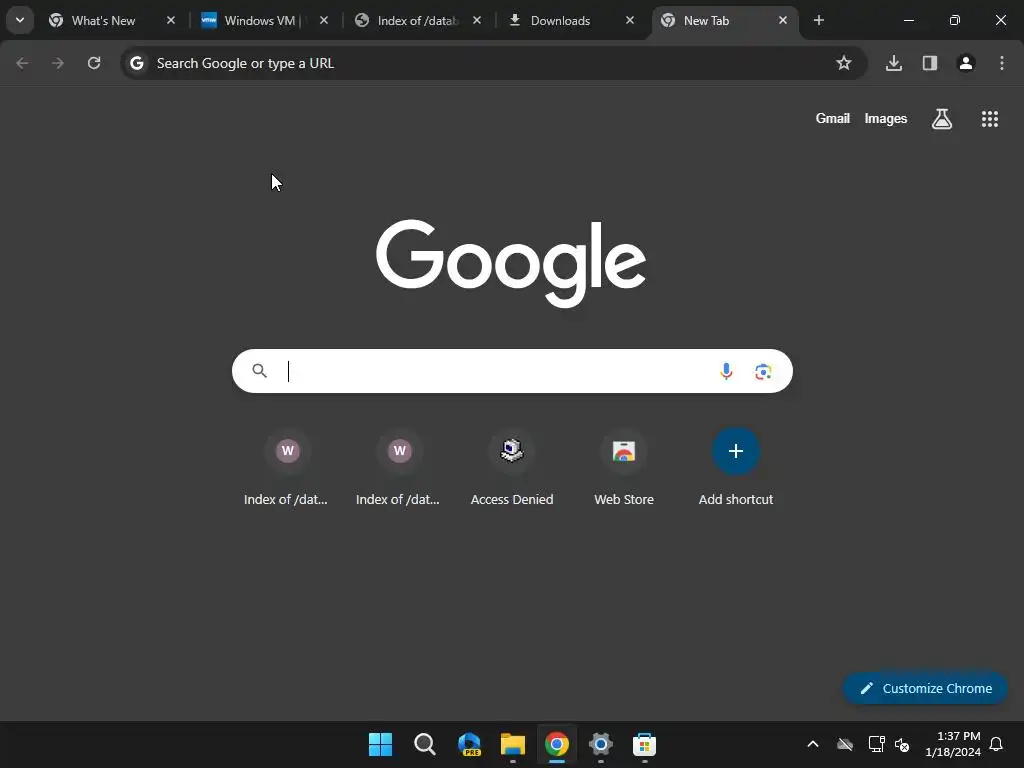The image size is (1024, 768).
Task: Click the Customize Chrome button
Action: [x=925, y=688]
